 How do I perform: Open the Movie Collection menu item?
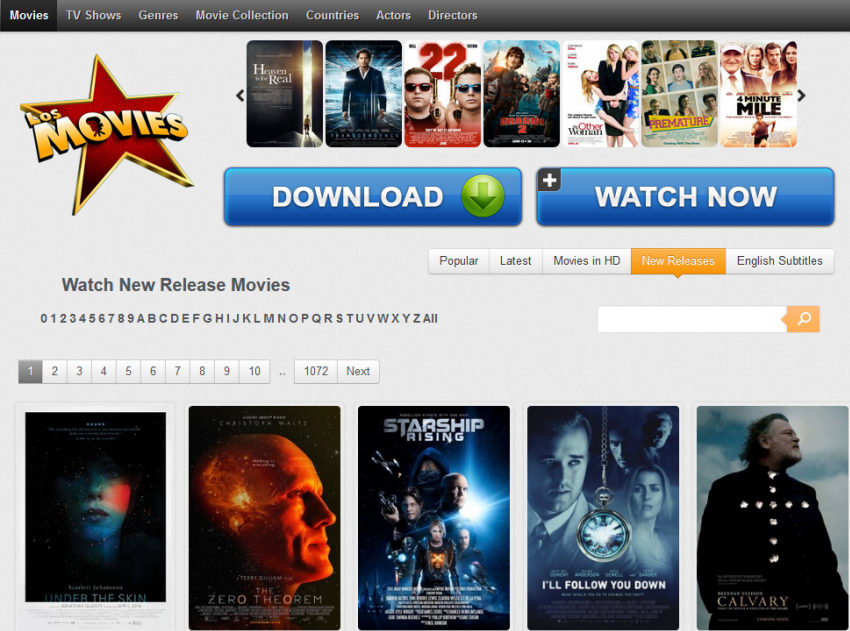[242, 15]
